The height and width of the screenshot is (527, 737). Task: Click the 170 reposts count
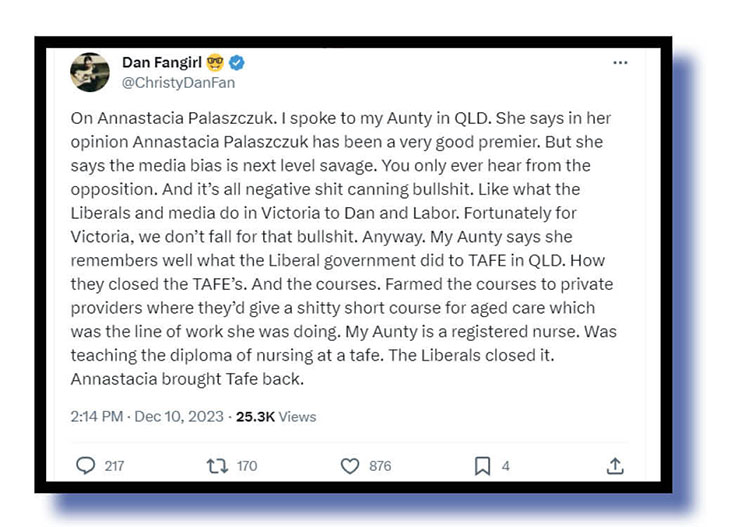246,465
